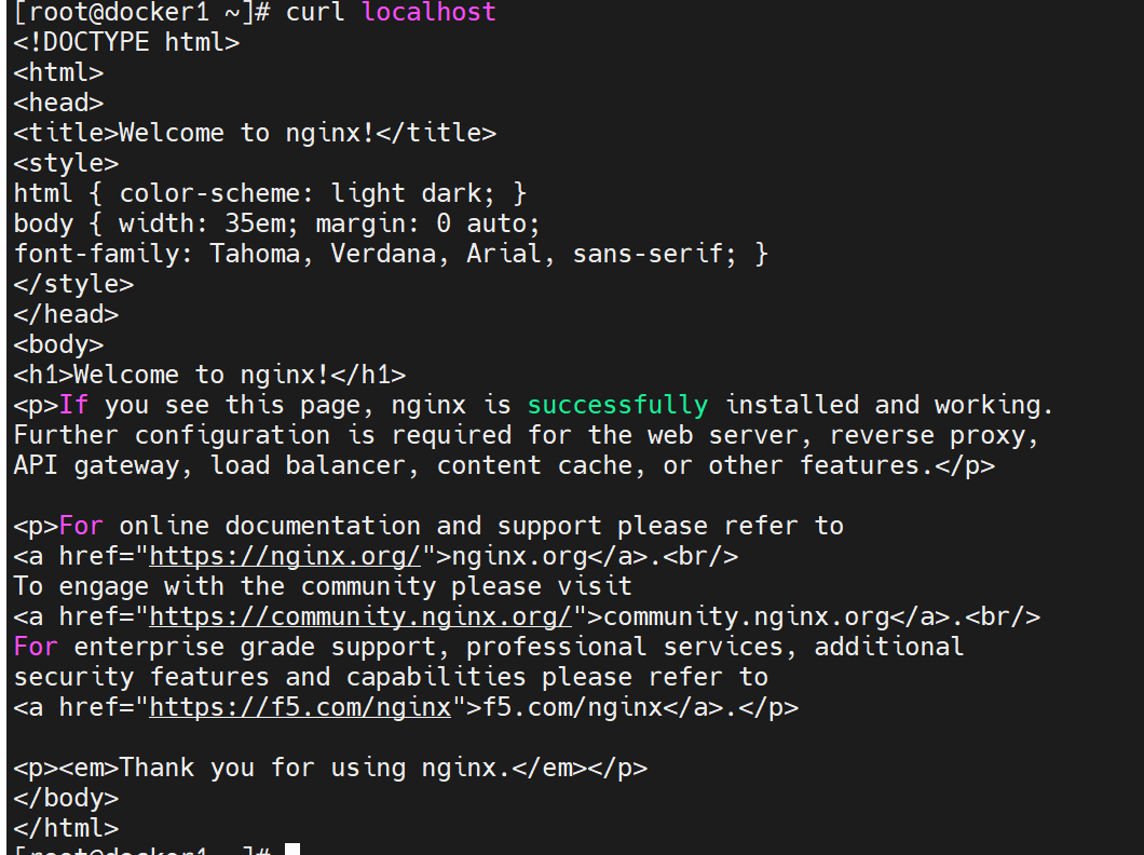Click the https://community.nginx.org/ URL
Viewport: 1144px width, 855px height.
360,617
